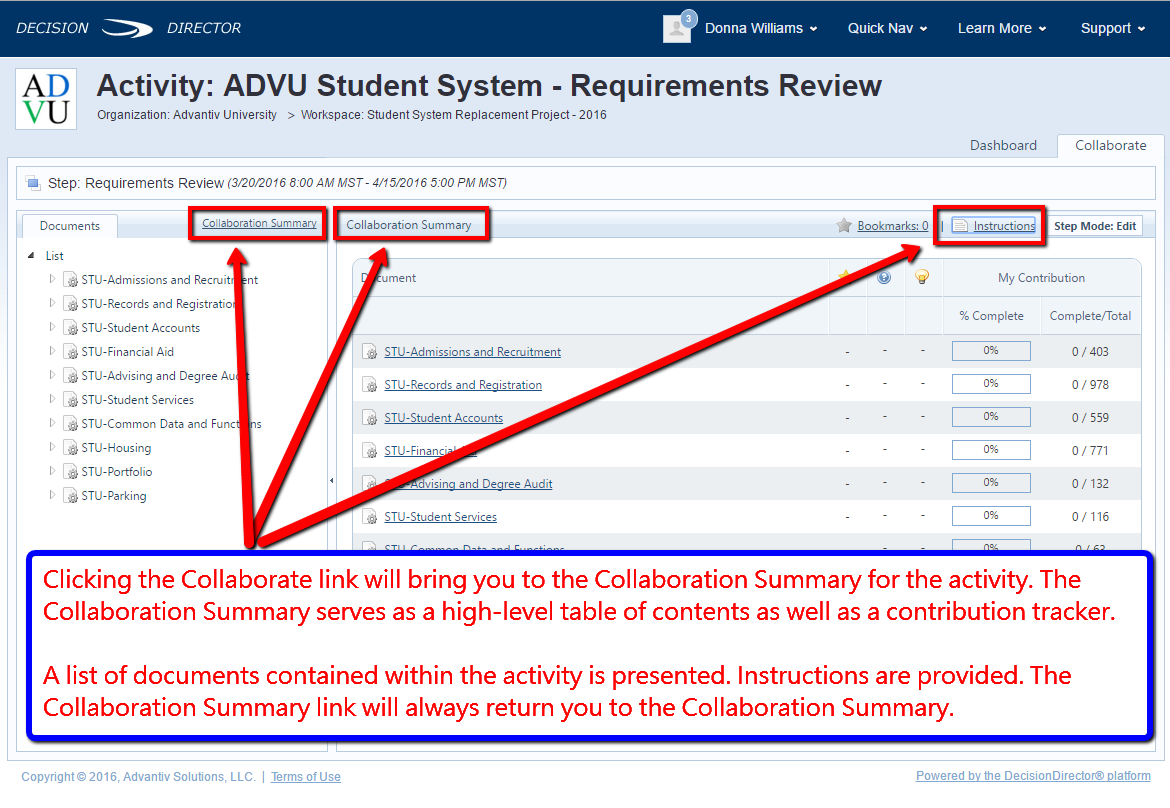Click document icon in STU-Admissions table row
1170x808 pixels.
(x=370, y=351)
